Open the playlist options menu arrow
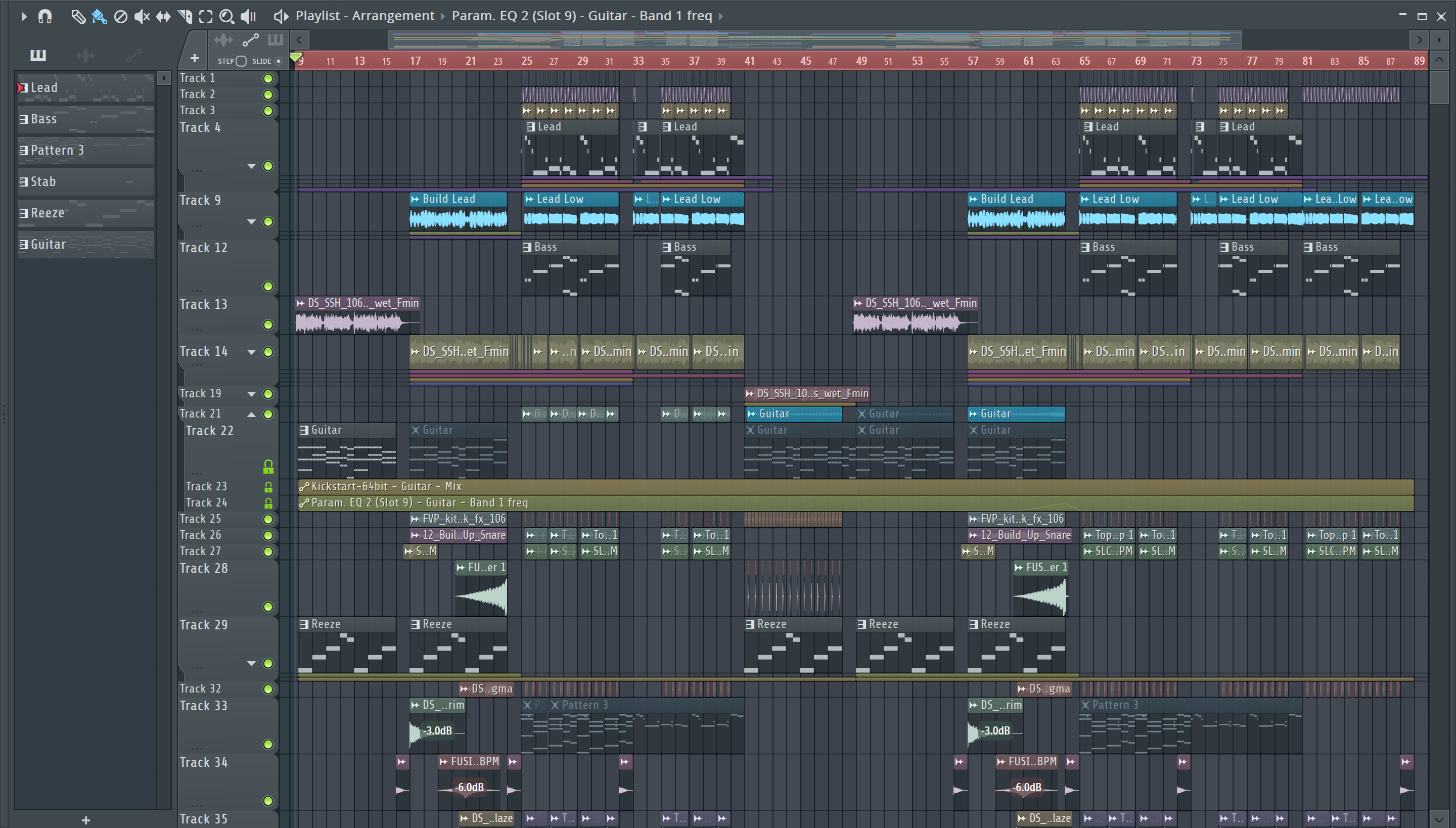1456x828 pixels. tap(23, 17)
